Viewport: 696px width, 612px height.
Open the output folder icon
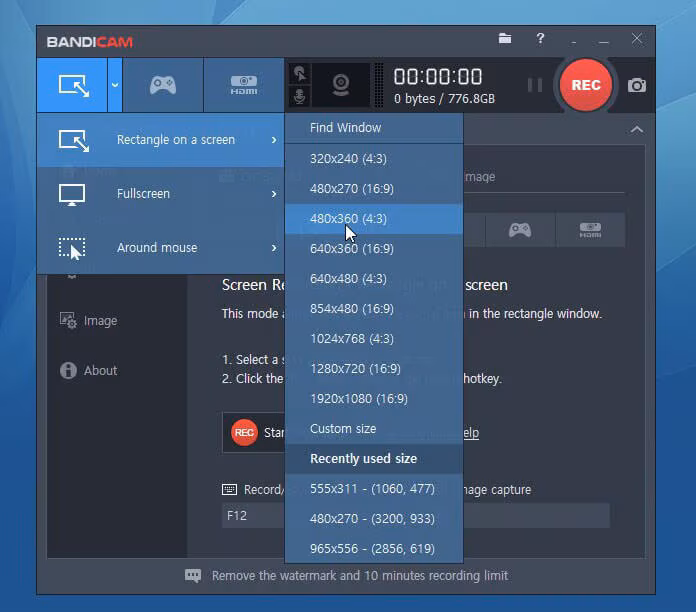(505, 39)
